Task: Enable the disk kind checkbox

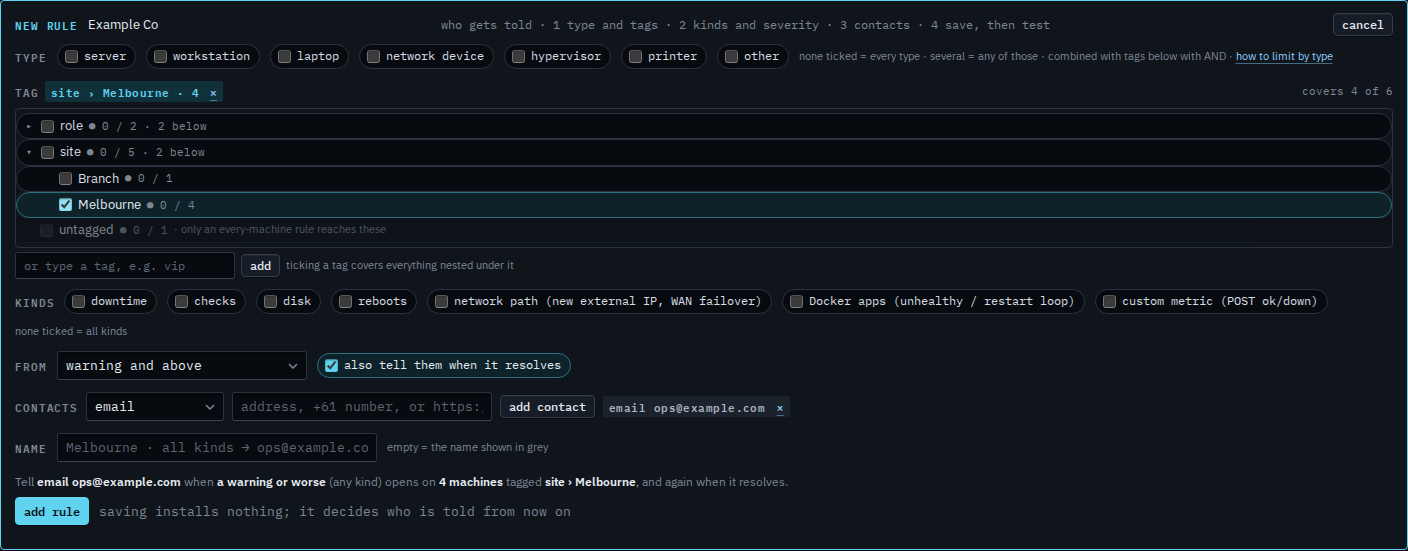Action: click(x=270, y=301)
